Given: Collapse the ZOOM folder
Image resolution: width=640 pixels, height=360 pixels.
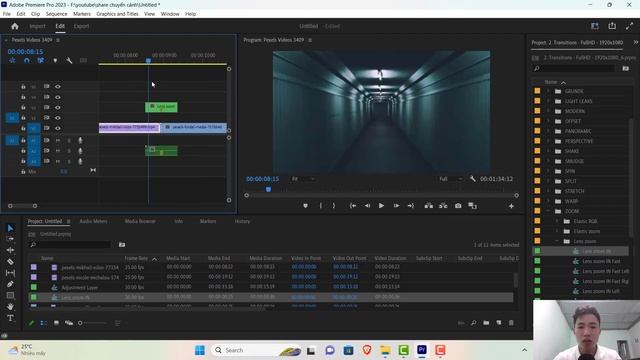Looking at the screenshot, I should click(x=548, y=211).
